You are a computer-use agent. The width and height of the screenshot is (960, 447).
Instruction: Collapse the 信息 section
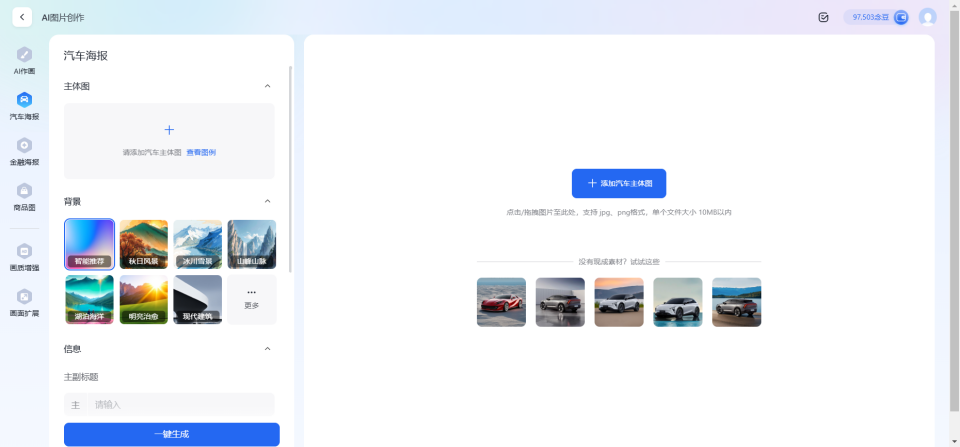(x=267, y=349)
